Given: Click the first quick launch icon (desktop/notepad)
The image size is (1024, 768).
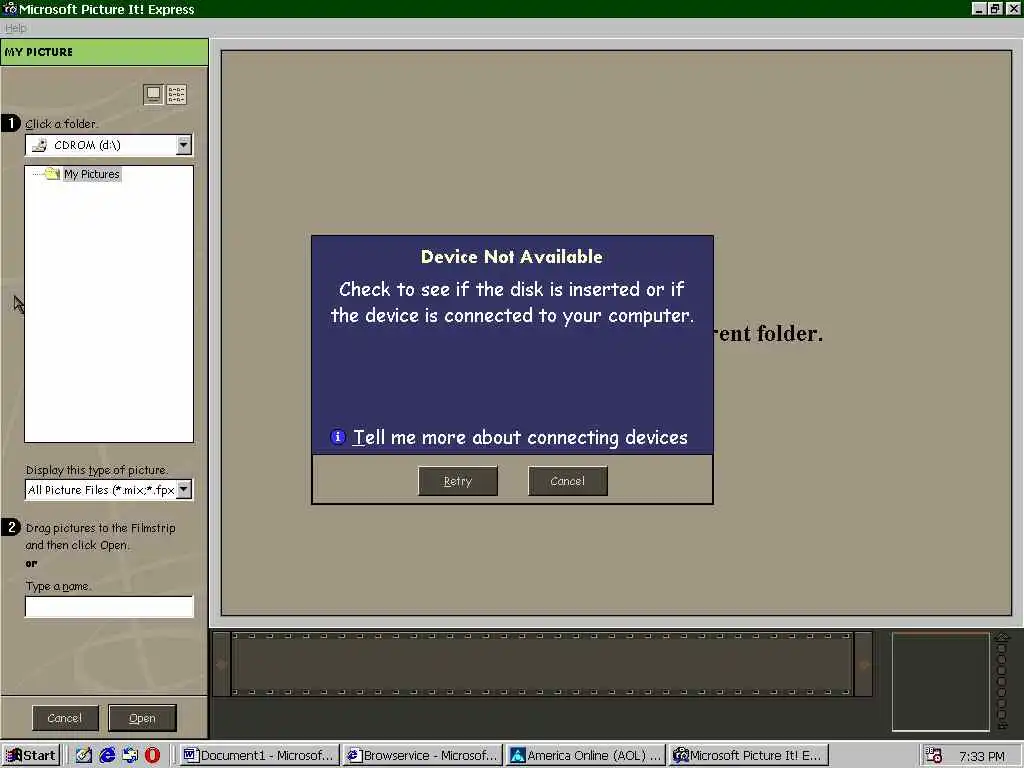Looking at the screenshot, I should click(84, 755).
